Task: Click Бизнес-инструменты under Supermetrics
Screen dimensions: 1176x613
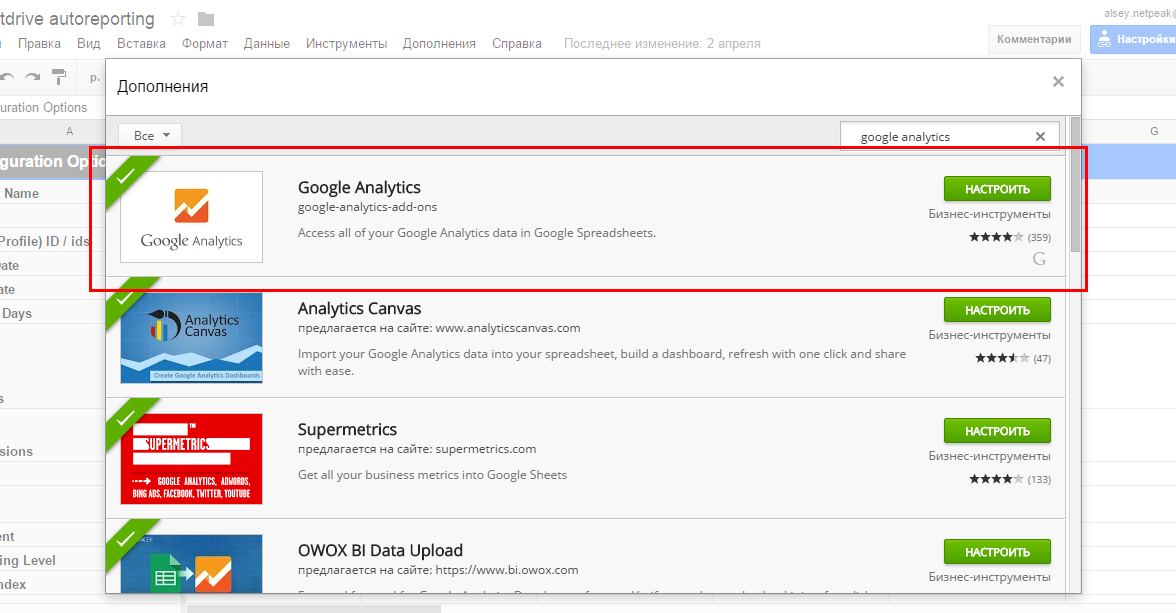Action: pyautogui.click(x=989, y=455)
